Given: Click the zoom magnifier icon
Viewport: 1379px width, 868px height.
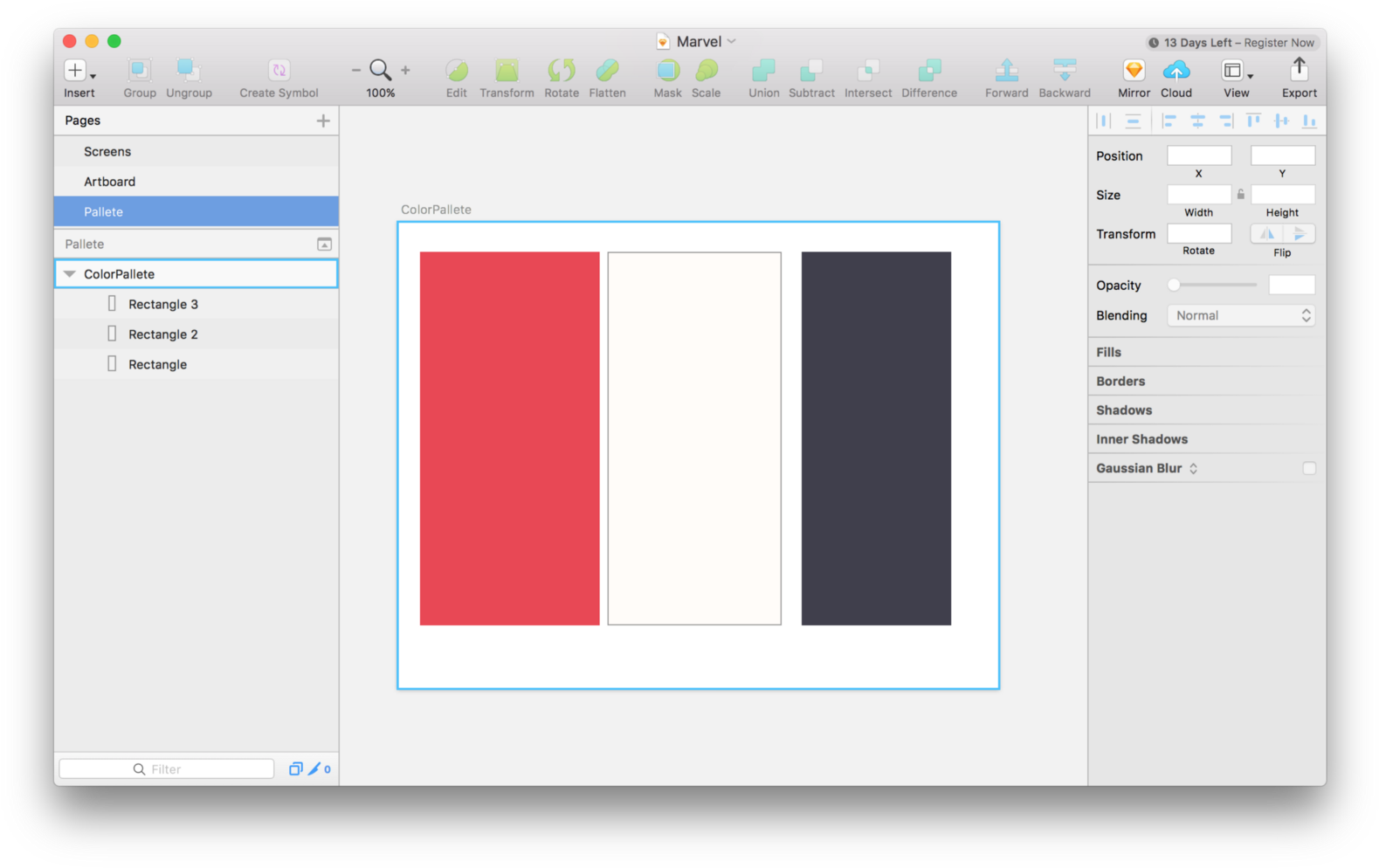Looking at the screenshot, I should click(380, 70).
